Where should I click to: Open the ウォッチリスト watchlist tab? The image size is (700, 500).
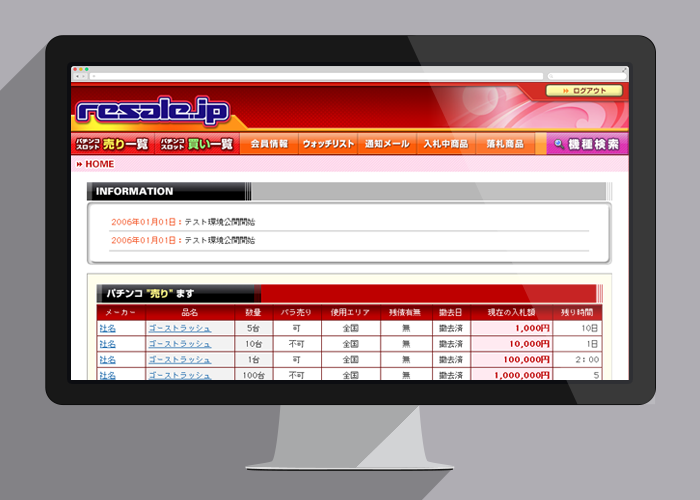(328, 144)
